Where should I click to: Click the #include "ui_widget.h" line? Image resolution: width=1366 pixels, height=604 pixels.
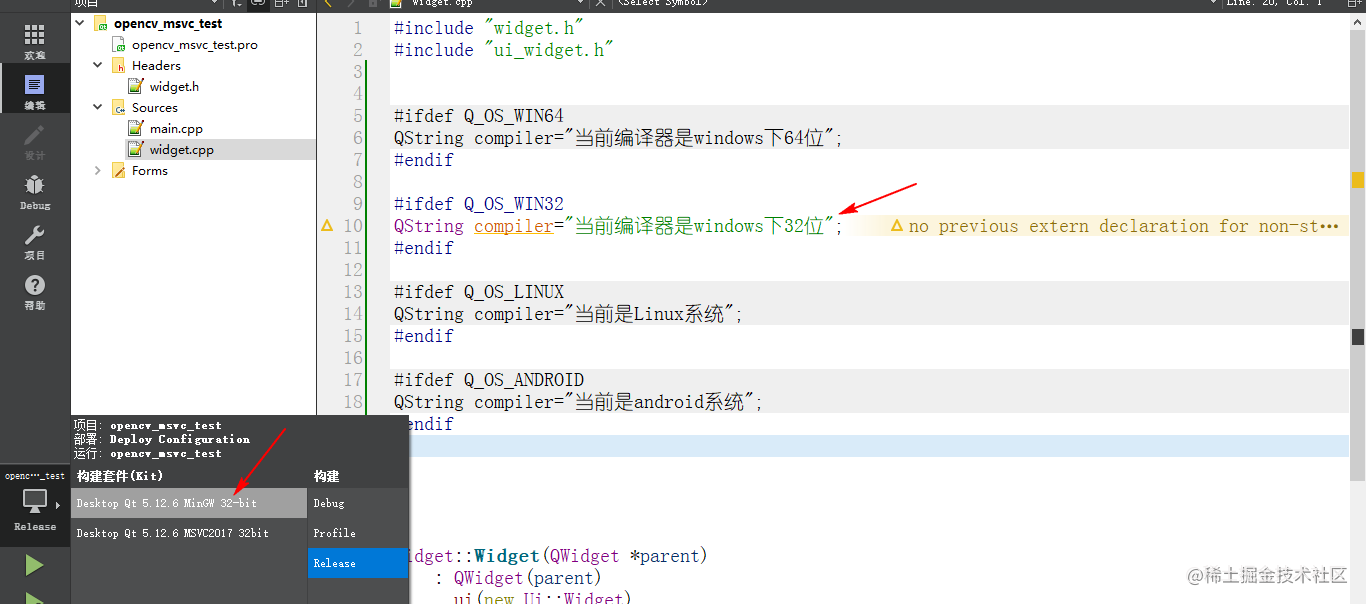(x=504, y=50)
